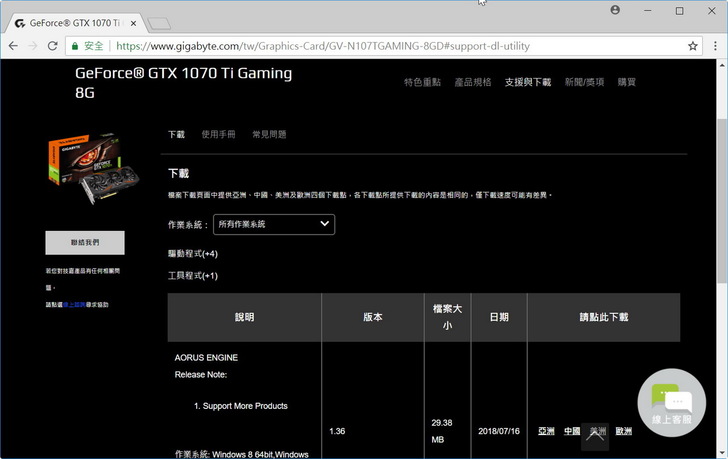
Task: Click the Release Note: label
Action: 201,375
